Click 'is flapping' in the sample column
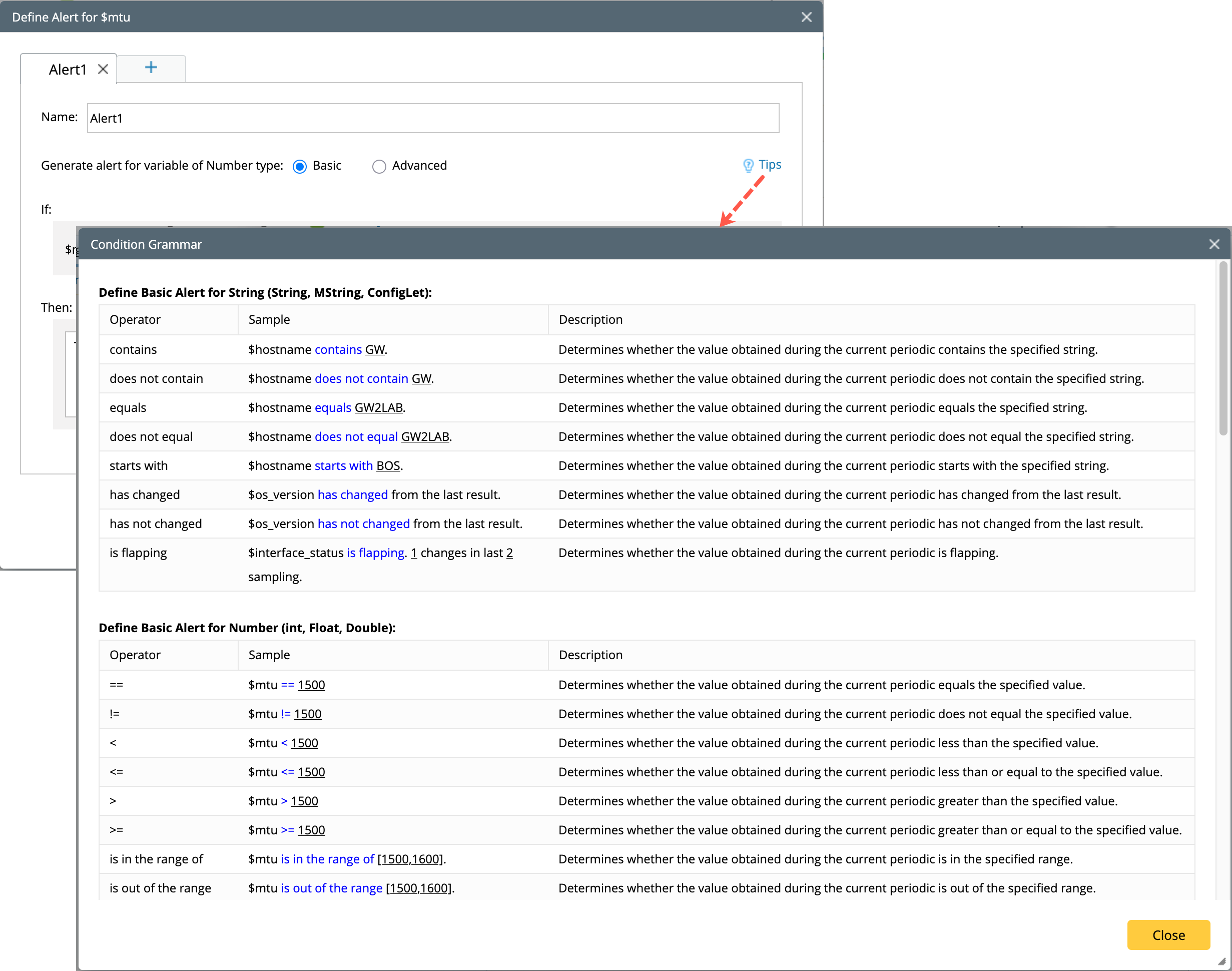The image size is (1232, 971). tap(375, 553)
